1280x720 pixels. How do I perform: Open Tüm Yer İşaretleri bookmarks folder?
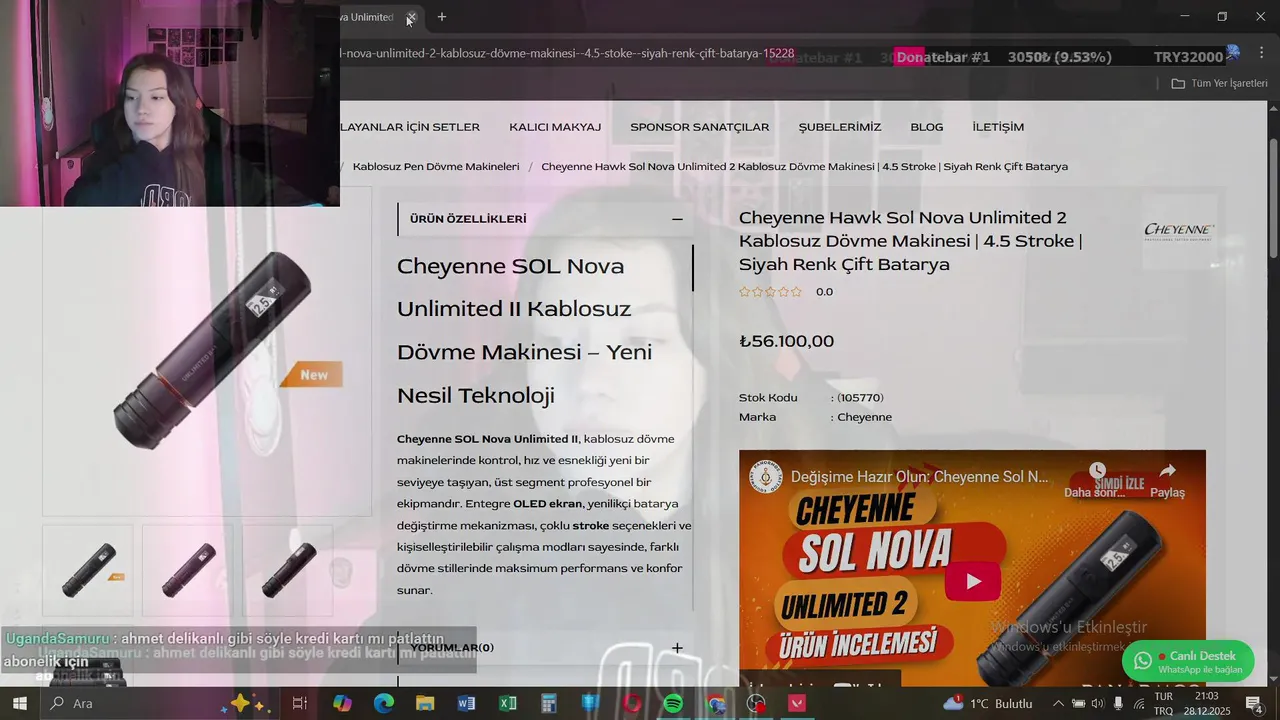tap(1219, 83)
